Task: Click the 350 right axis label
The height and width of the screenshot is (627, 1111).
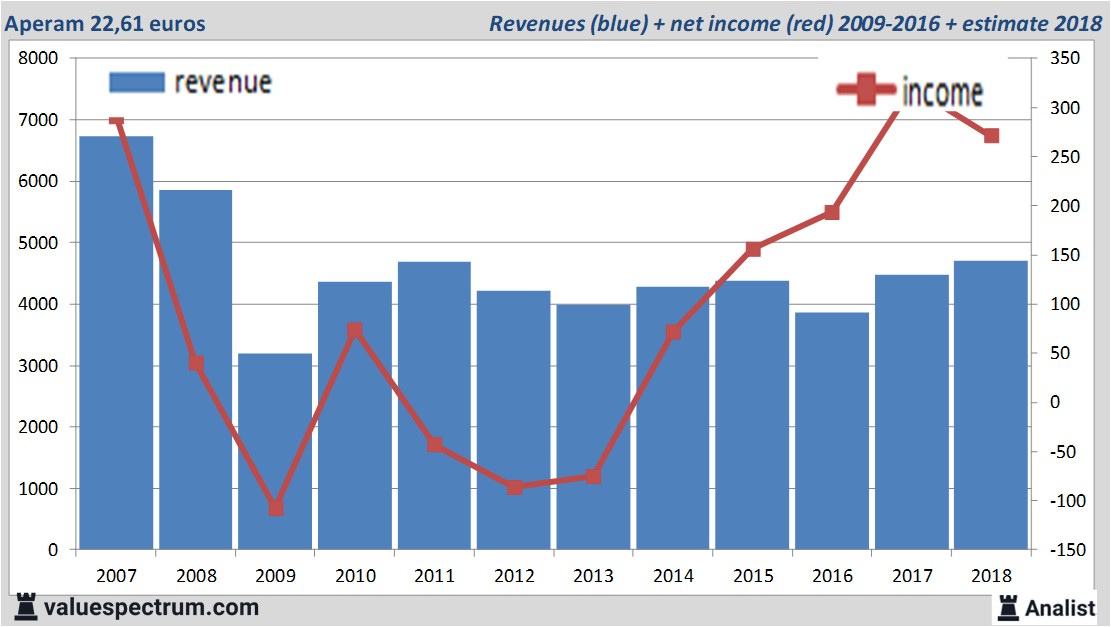Action: tap(1065, 58)
